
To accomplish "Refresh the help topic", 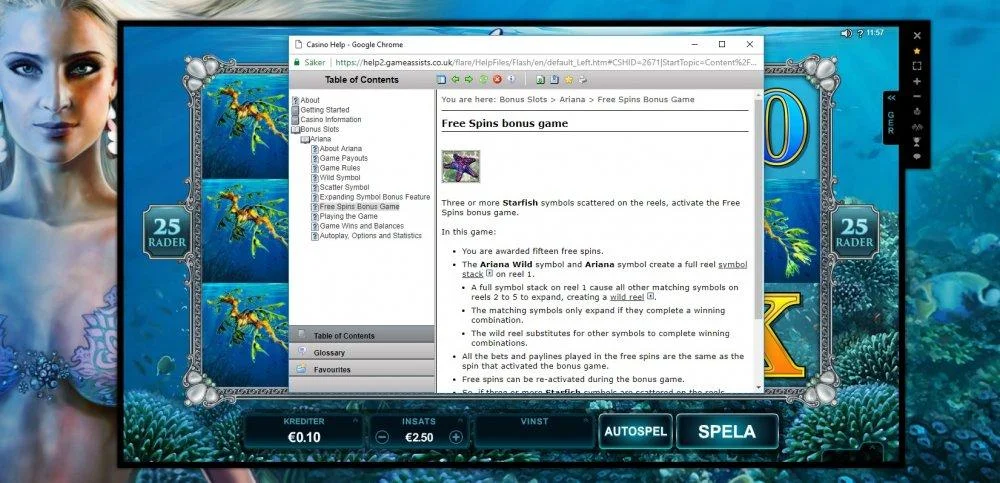I will click(483, 79).
